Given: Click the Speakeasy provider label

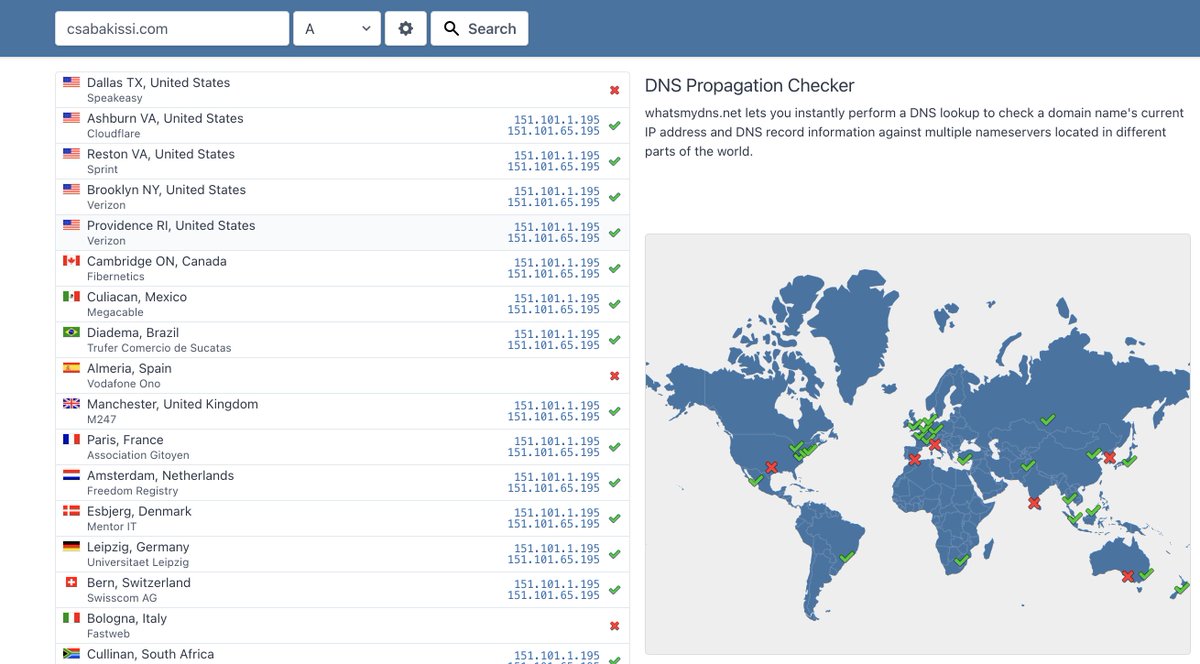Looking at the screenshot, I should 115,98.
